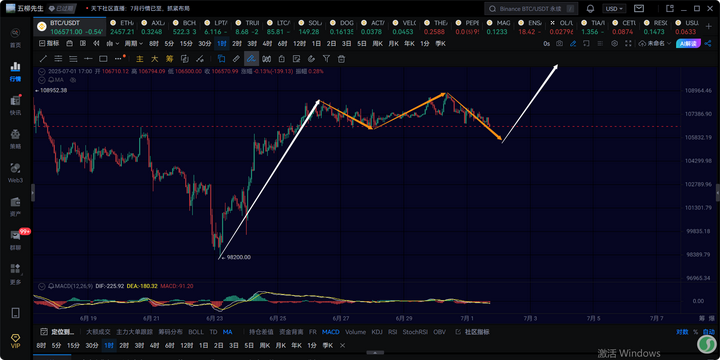Click the AI解读 button
Viewport: 720px width, 360px height.
[687, 43]
